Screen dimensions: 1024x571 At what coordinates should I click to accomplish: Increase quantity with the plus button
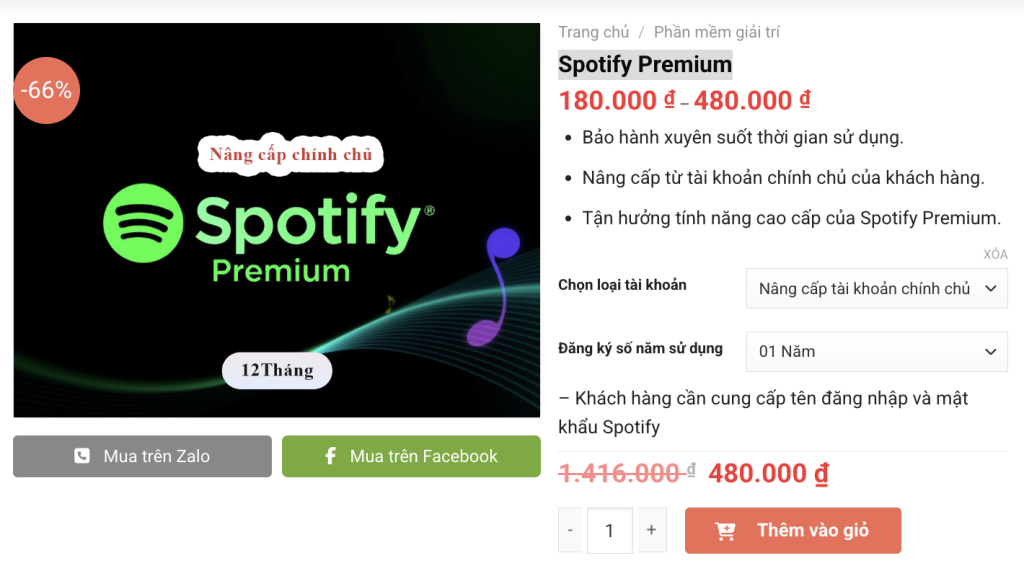point(651,530)
